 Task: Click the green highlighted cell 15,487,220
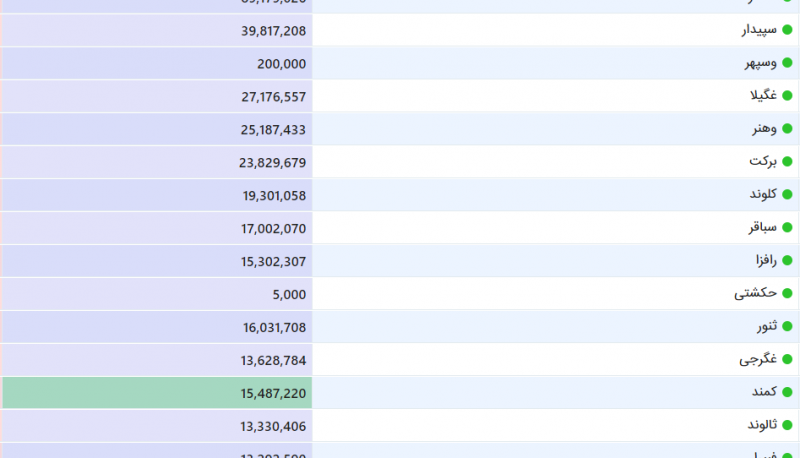[157, 393]
